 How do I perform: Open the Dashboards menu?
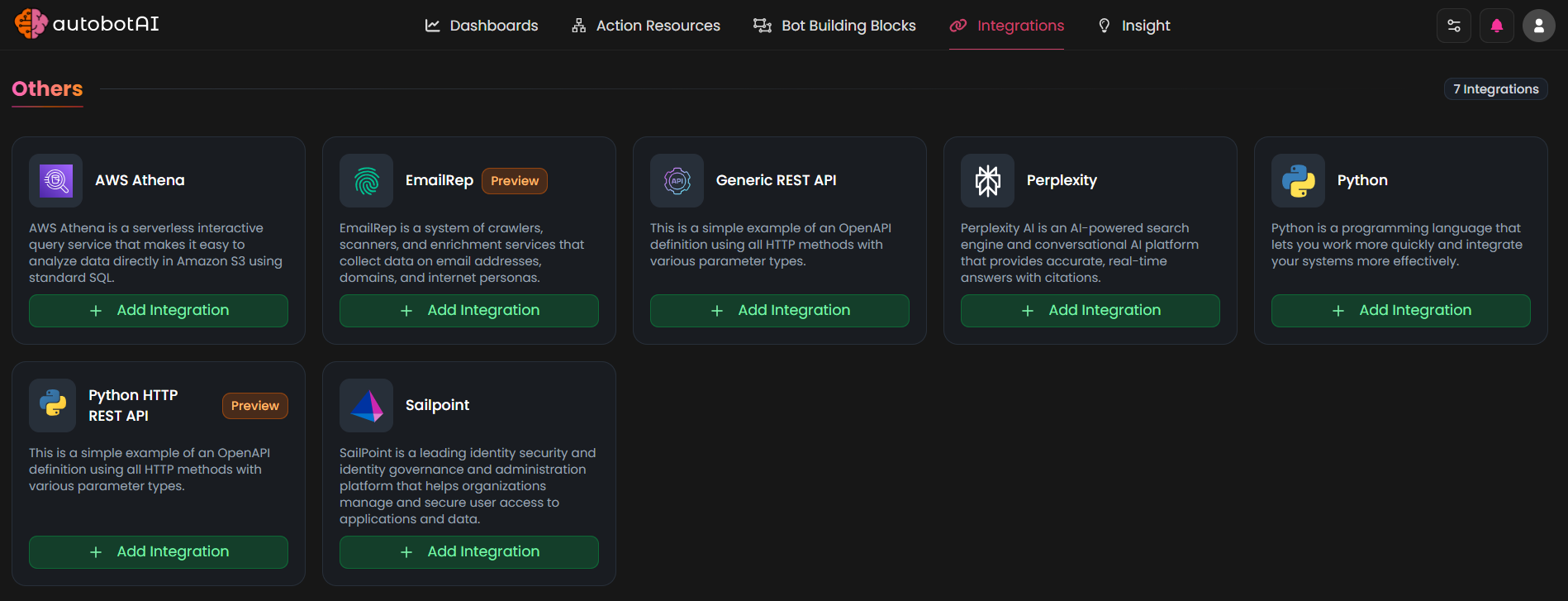pos(482,26)
